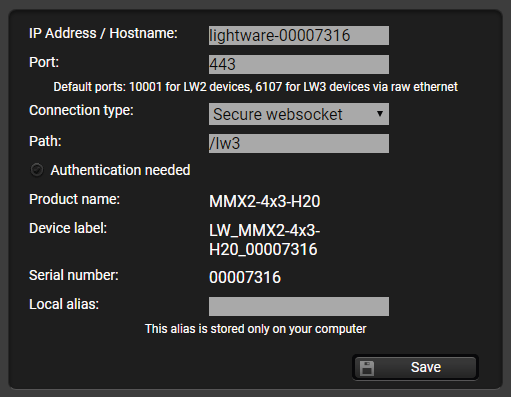Click into the Port field showing 443

tap(299, 64)
